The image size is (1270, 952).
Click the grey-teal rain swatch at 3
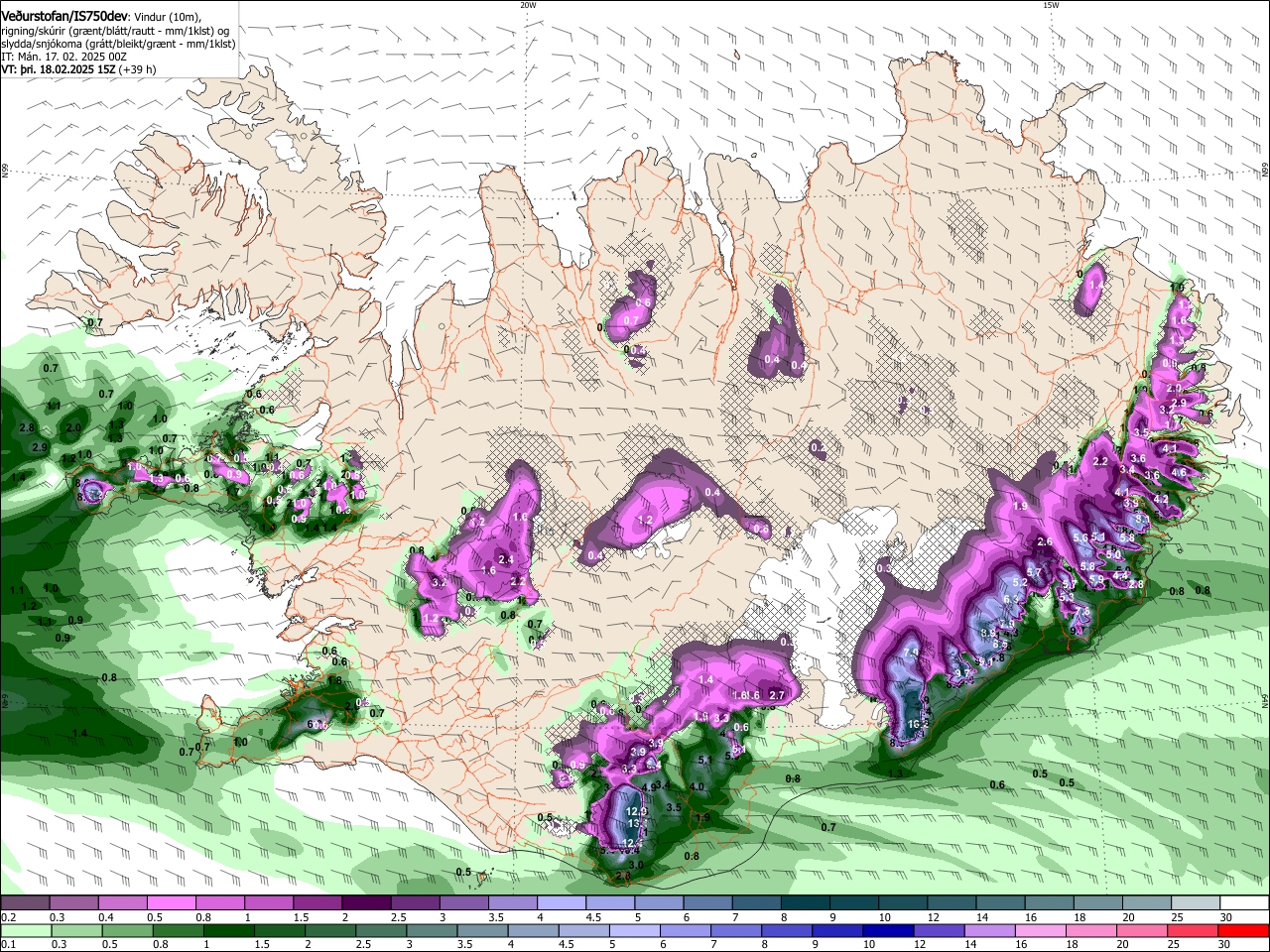(432, 930)
